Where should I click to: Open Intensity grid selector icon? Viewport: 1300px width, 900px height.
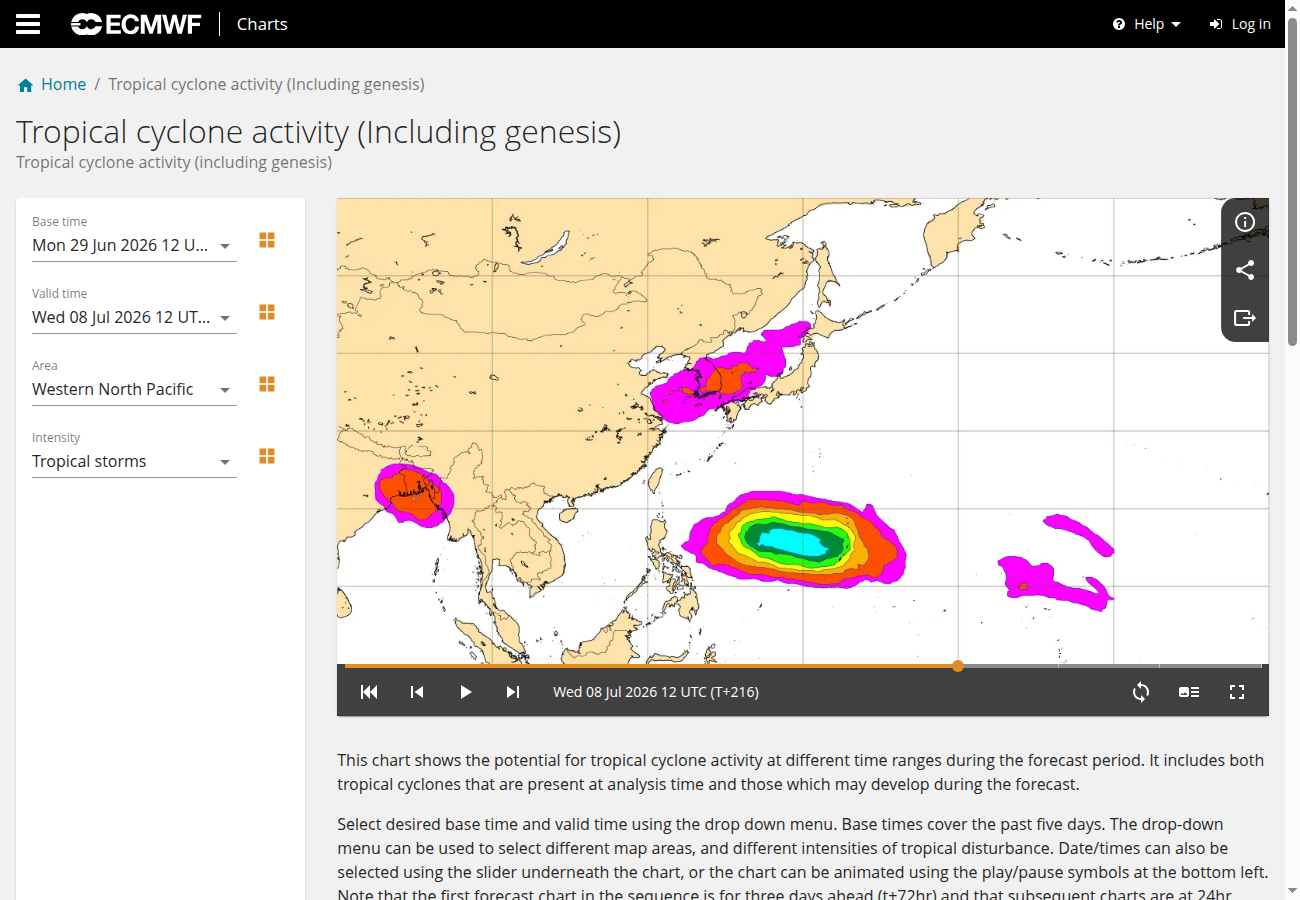[x=267, y=456]
